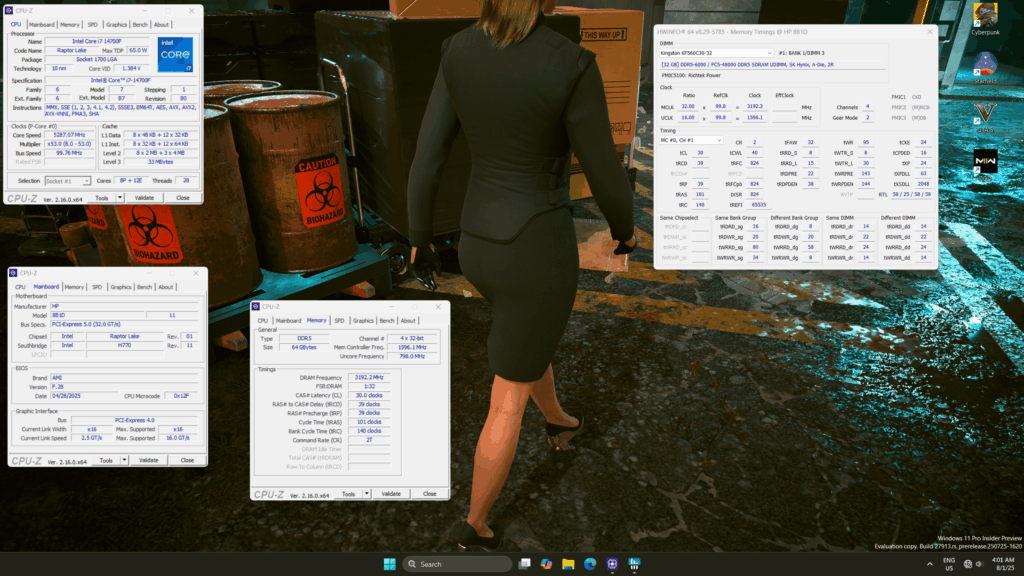Open Tools dropdown arrow in Memory window

pos(367,494)
